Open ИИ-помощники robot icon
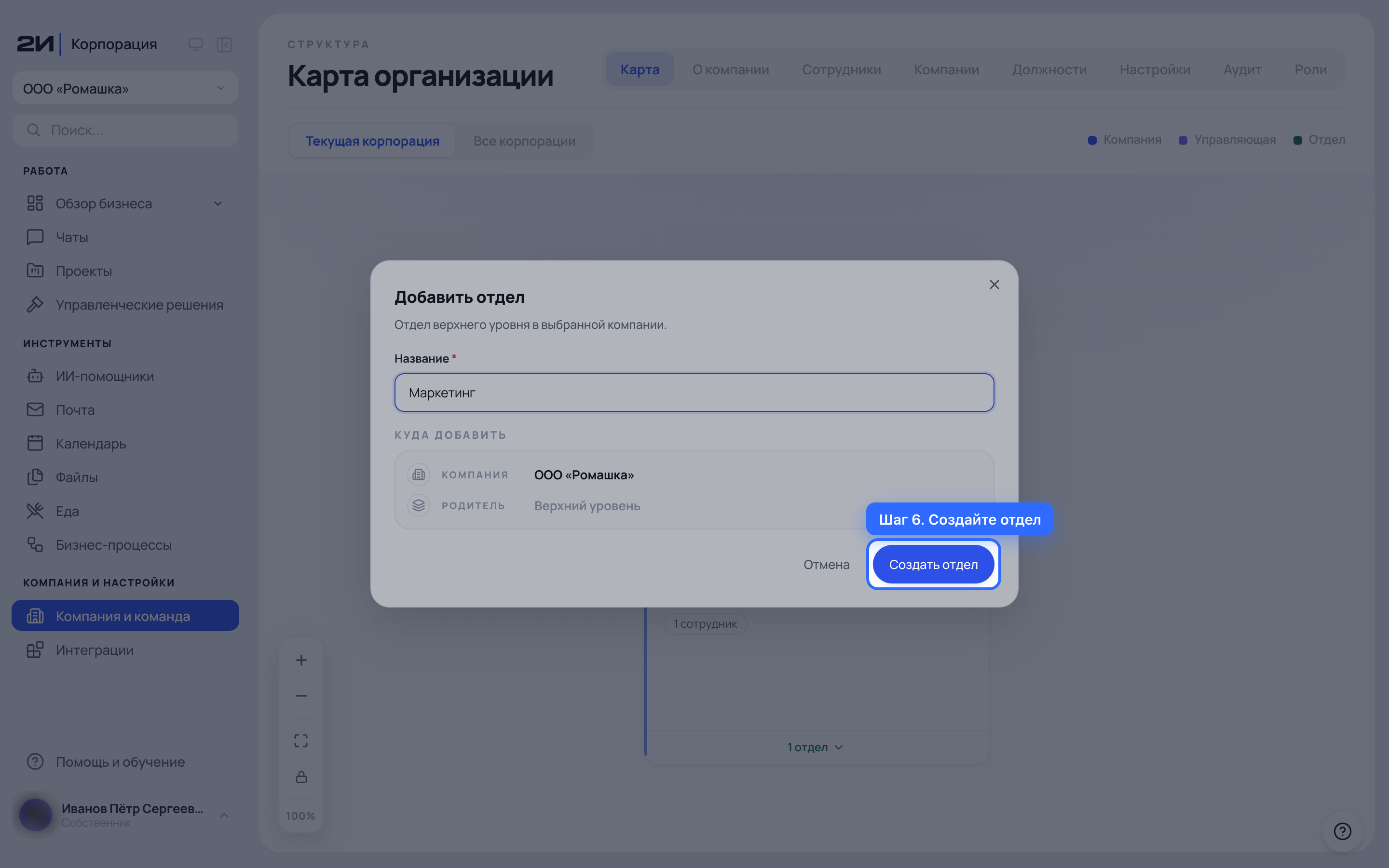This screenshot has height=868, width=1389. (x=35, y=376)
